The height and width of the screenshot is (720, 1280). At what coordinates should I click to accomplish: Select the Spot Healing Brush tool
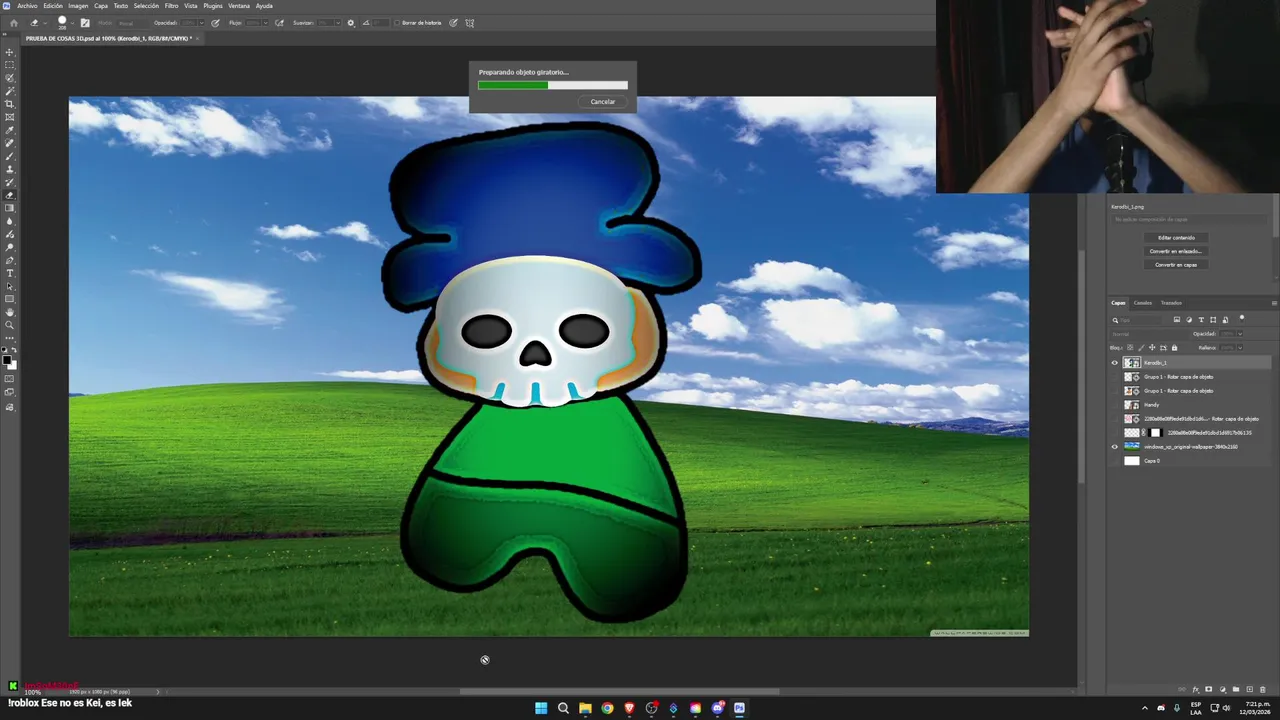(x=10, y=143)
